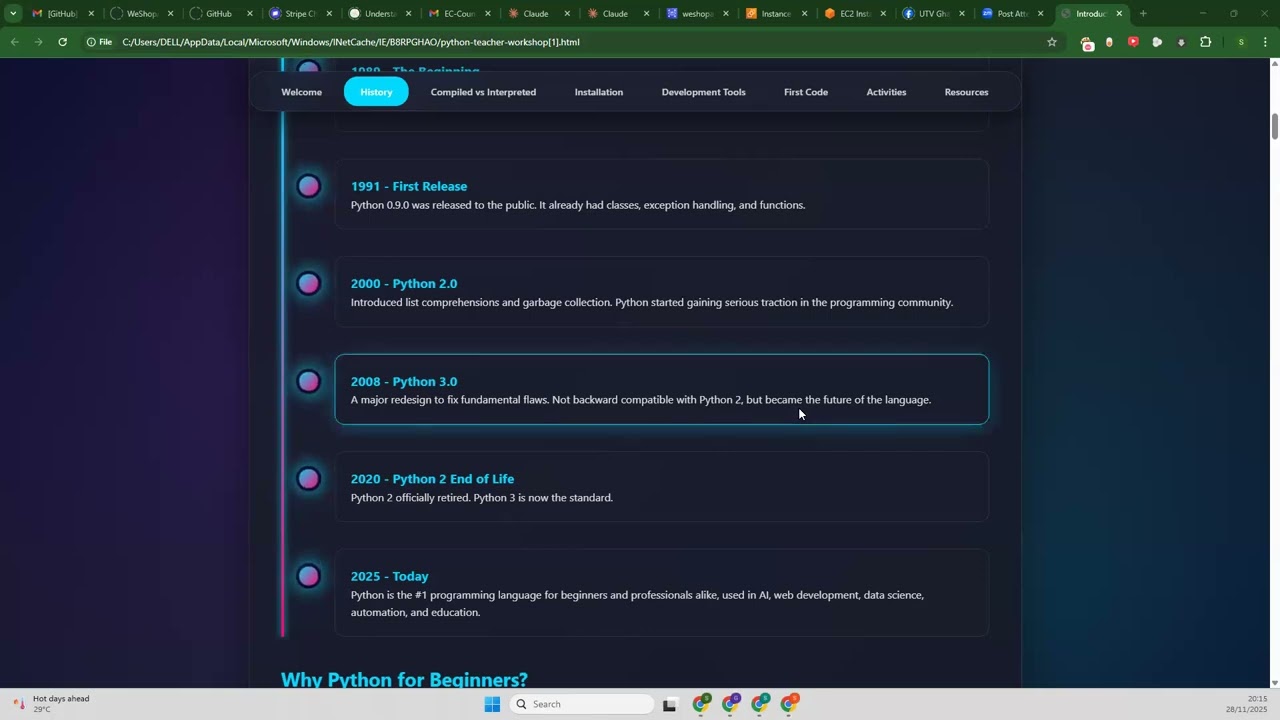
Task: Bookmark this page with the star icon
Action: click(x=1051, y=42)
